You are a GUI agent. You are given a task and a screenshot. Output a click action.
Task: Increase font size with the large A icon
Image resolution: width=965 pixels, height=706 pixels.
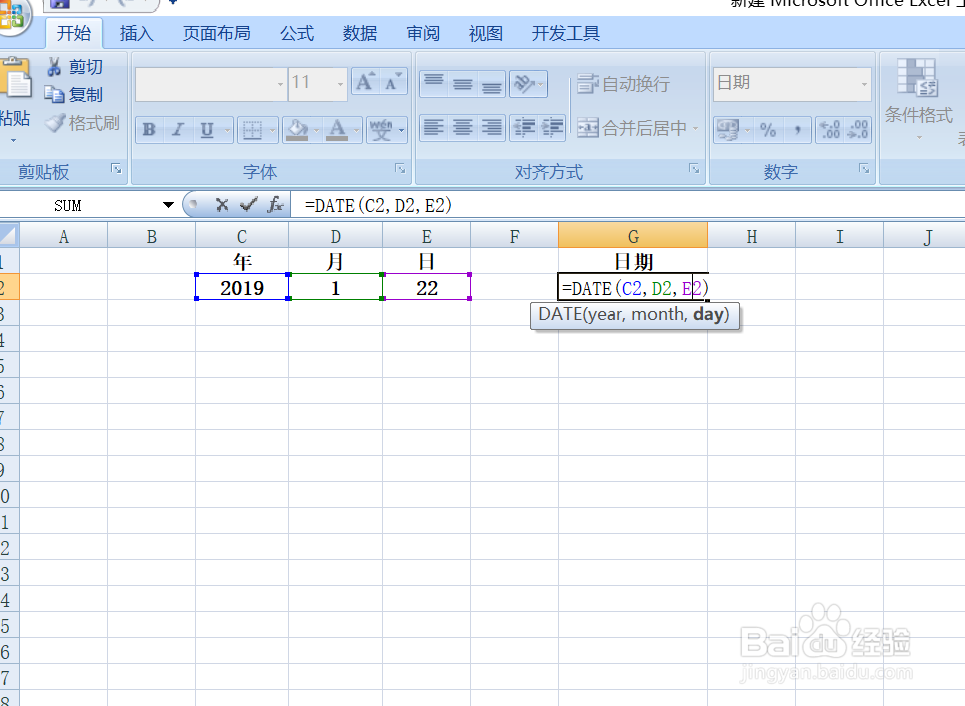(x=365, y=82)
